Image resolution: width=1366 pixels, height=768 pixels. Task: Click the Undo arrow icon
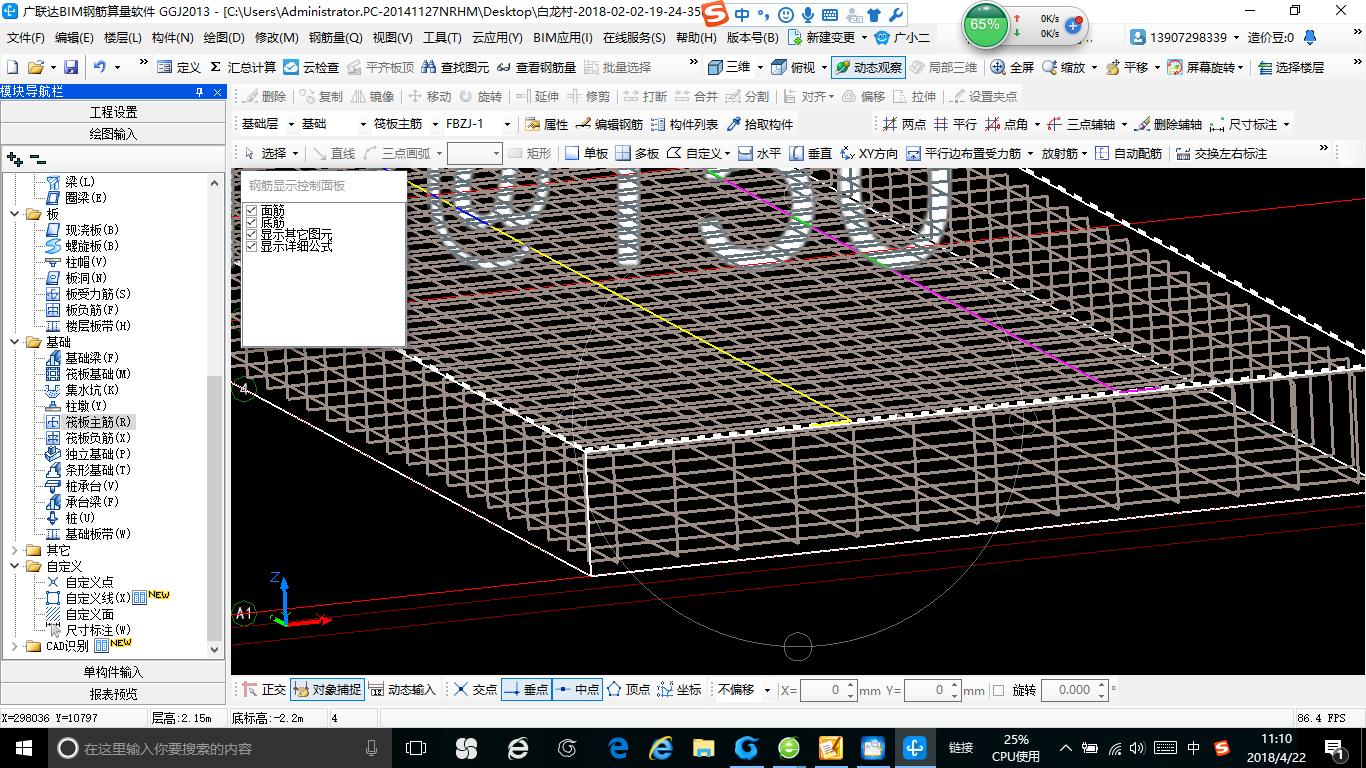[100, 67]
